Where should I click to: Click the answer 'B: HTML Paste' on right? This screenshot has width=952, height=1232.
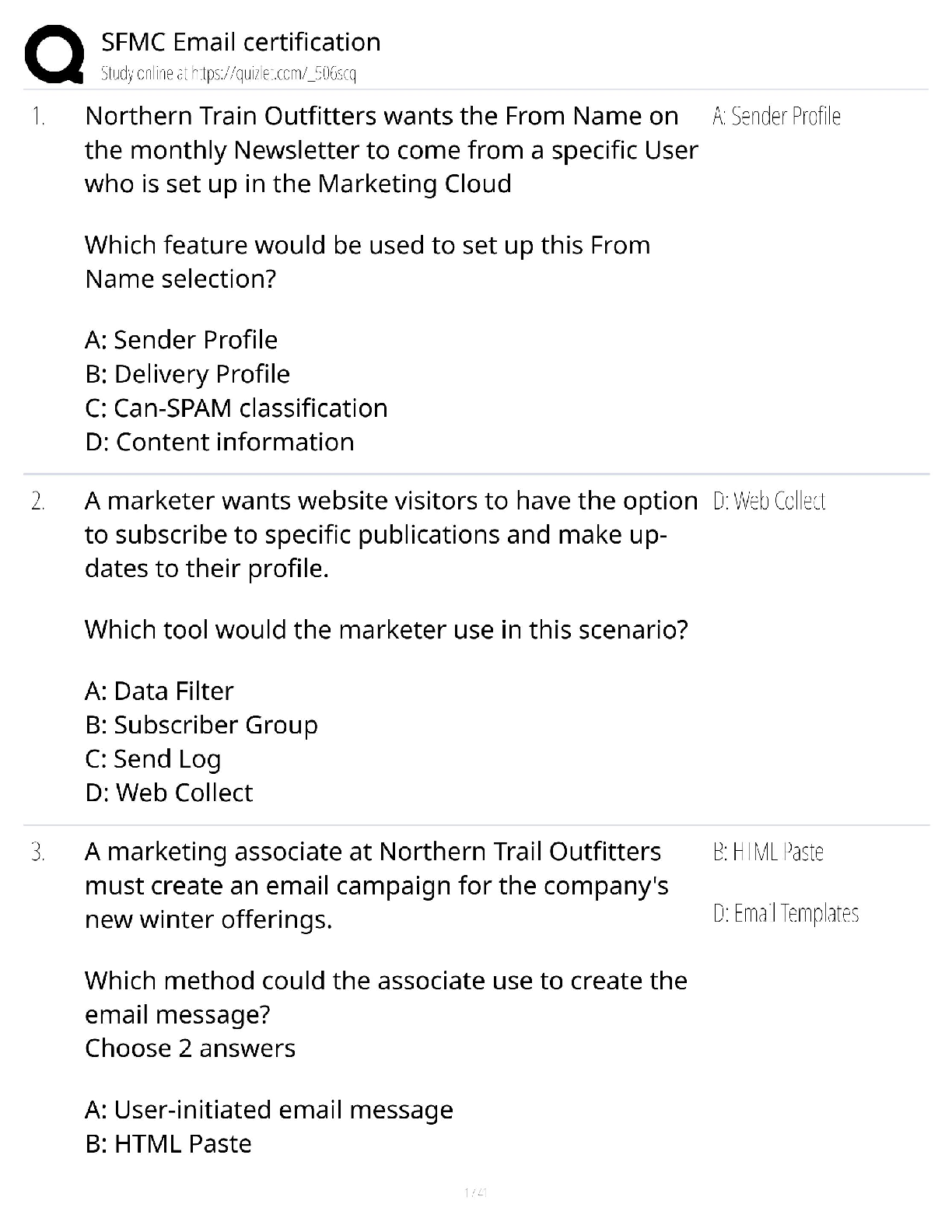(768, 852)
